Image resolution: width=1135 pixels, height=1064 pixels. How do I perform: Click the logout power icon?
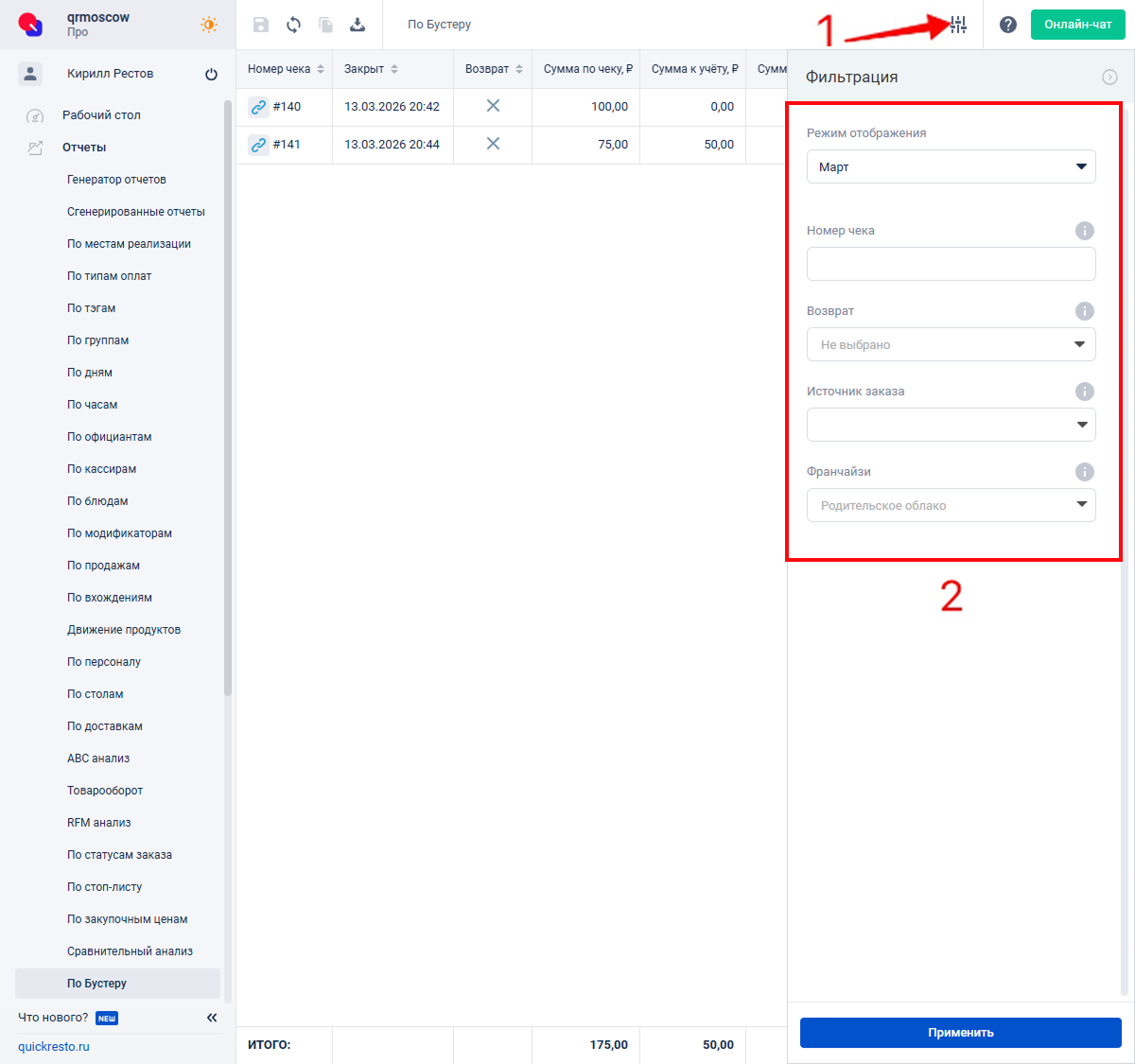pos(211,75)
